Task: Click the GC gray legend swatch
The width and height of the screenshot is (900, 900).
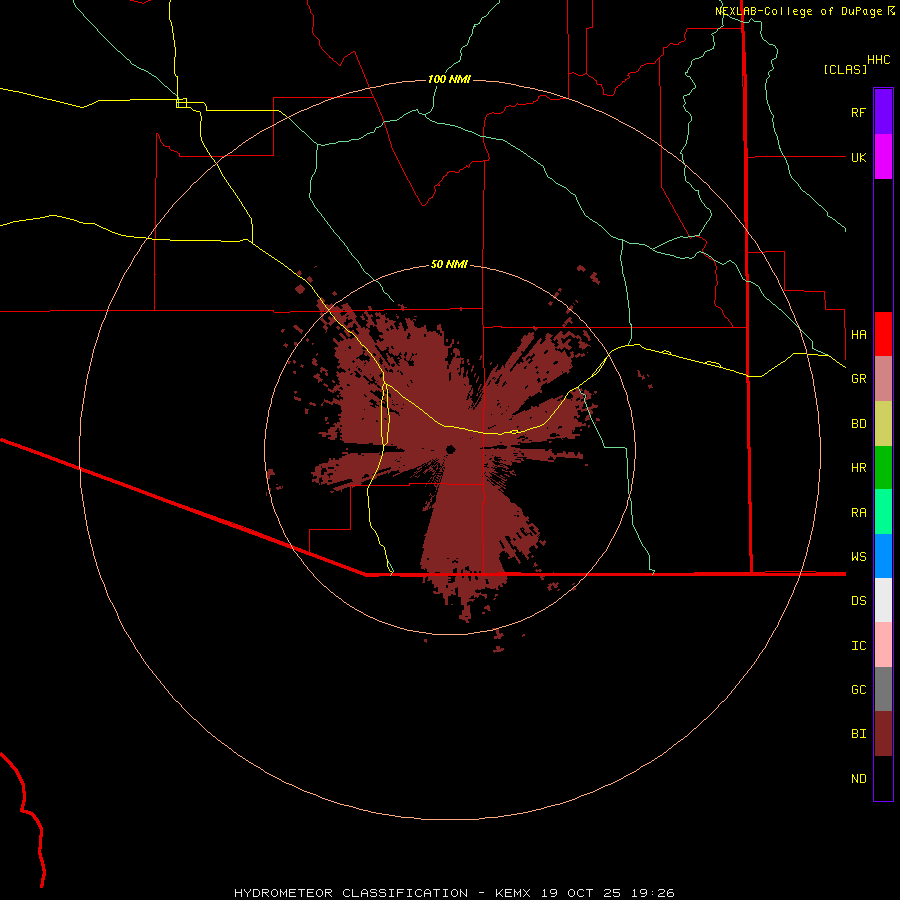Action: tap(883, 689)
